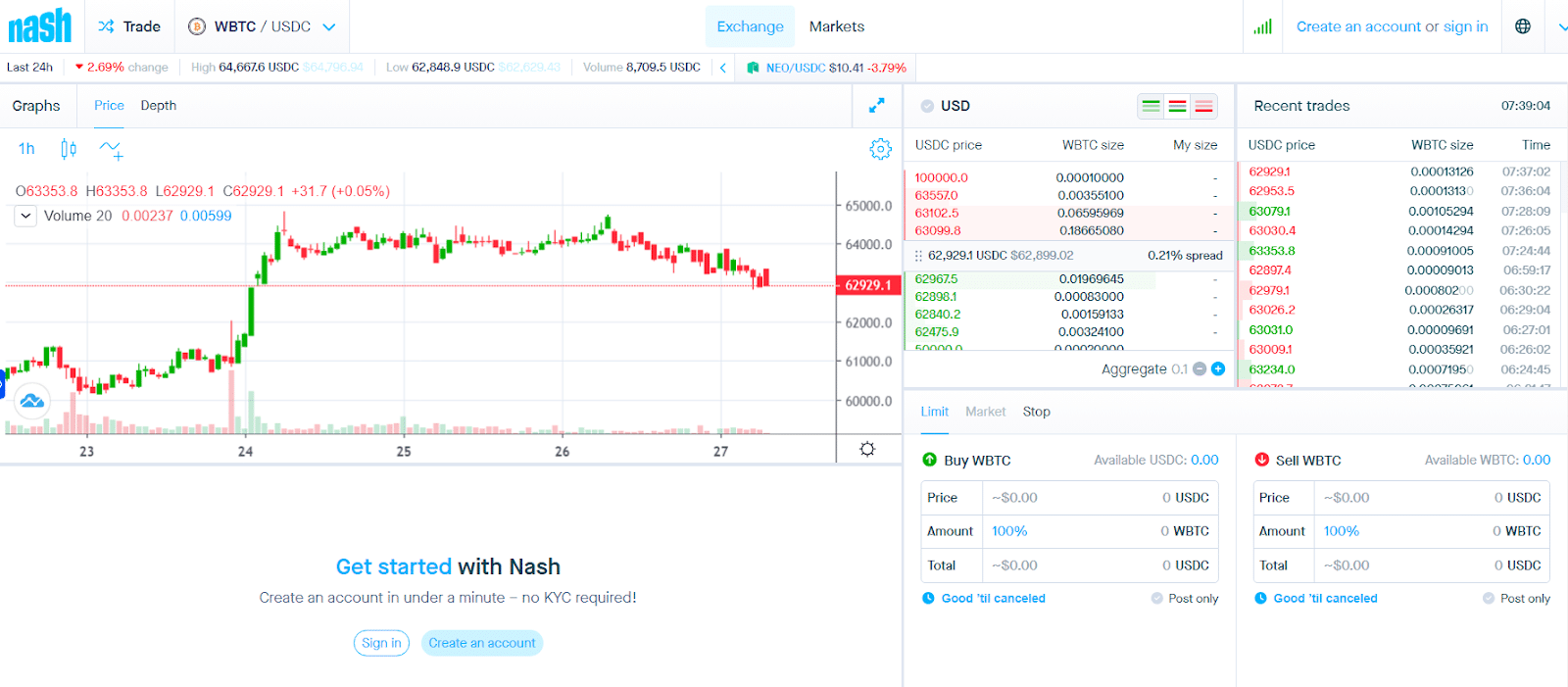Image resolution: width=1568 pixels, height=687 pixels.
Task: Click recent trade at 63353.8
Action: point(1397,251)
